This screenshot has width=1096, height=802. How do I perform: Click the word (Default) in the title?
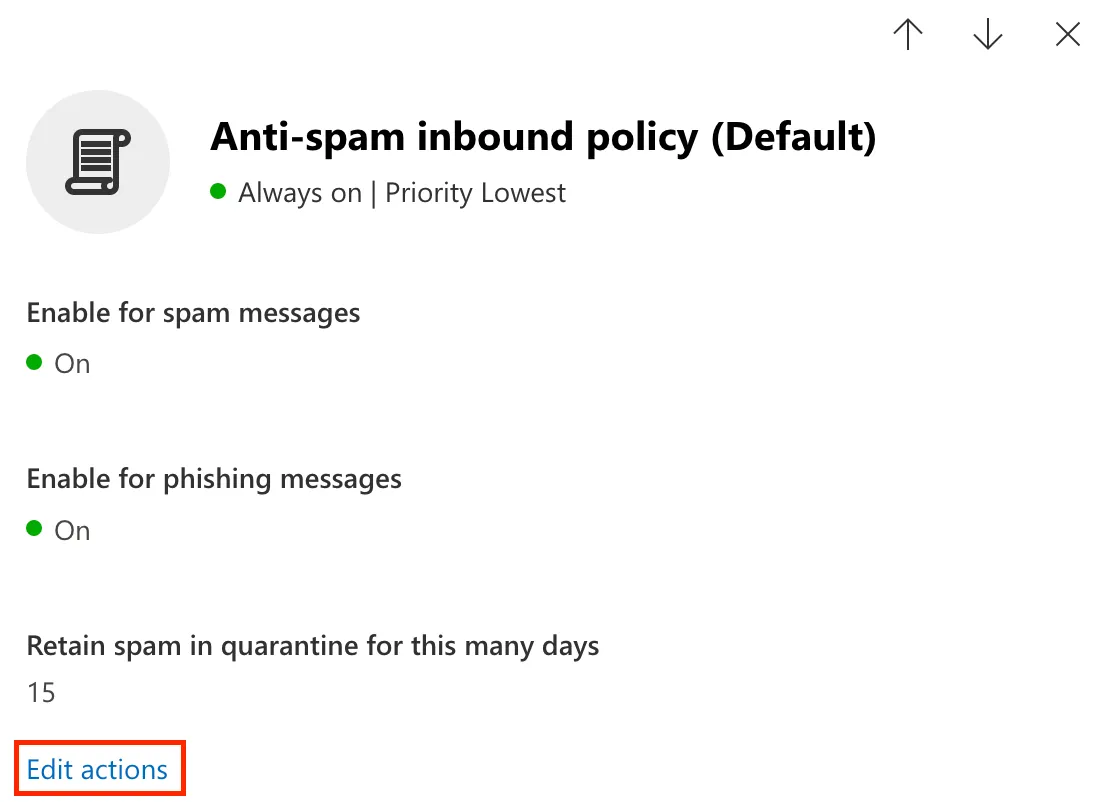[793, 137]
